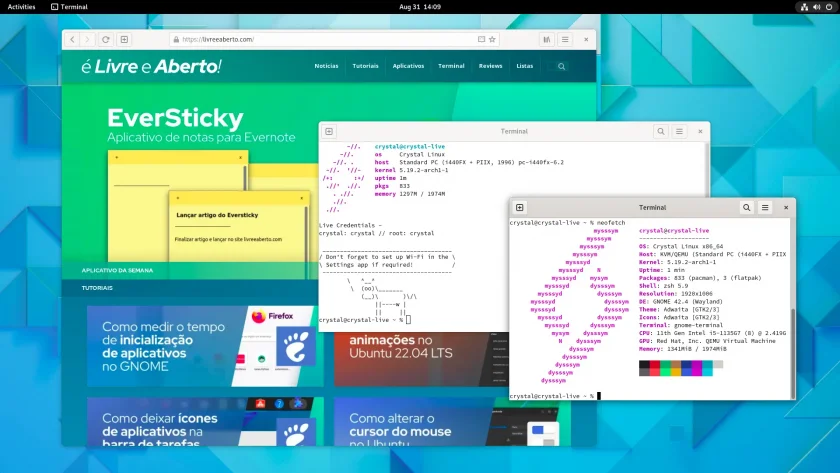Open a new browser tab
This screenshot has height=473, width=840.
(x=124, y=40)
